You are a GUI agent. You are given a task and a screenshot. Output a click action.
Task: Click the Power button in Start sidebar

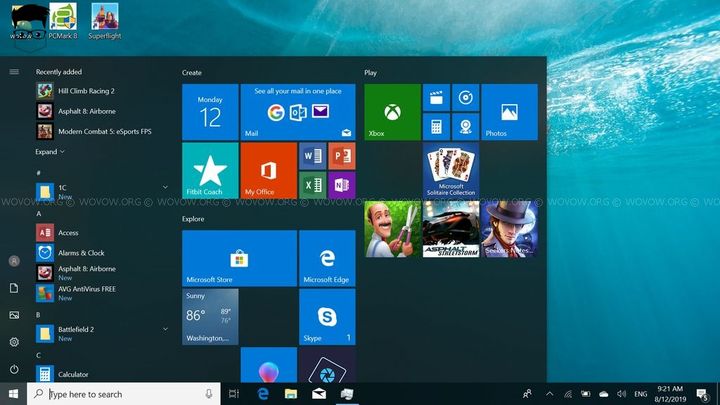point(14,369)
